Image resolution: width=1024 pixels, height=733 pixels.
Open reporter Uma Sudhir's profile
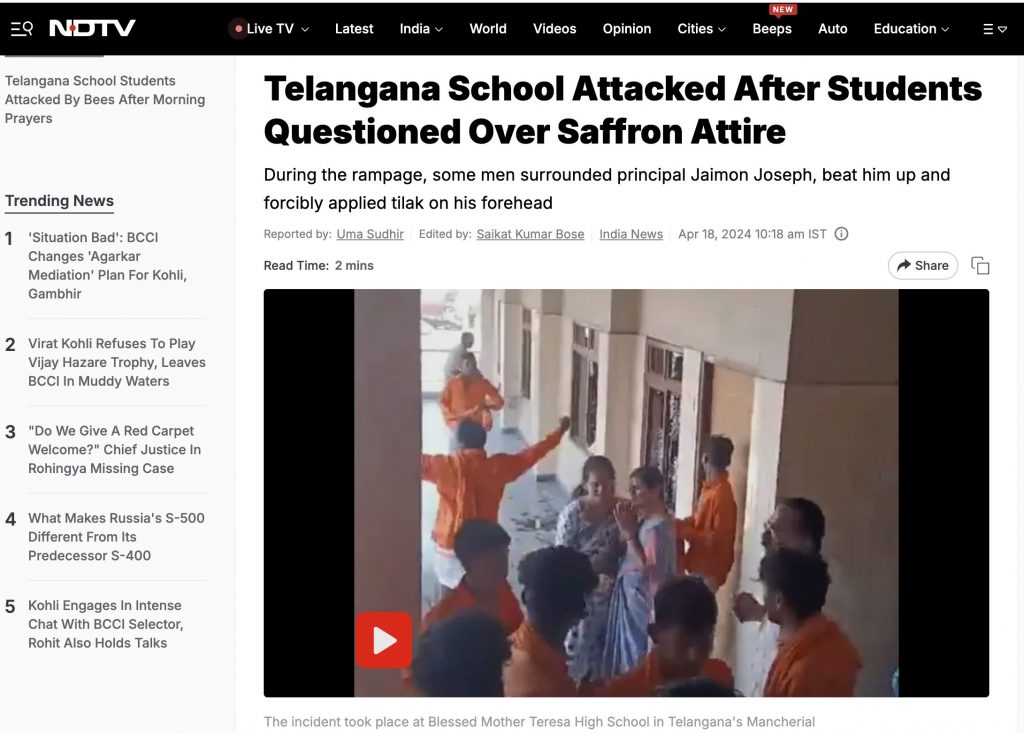click(x=370, y=234)
